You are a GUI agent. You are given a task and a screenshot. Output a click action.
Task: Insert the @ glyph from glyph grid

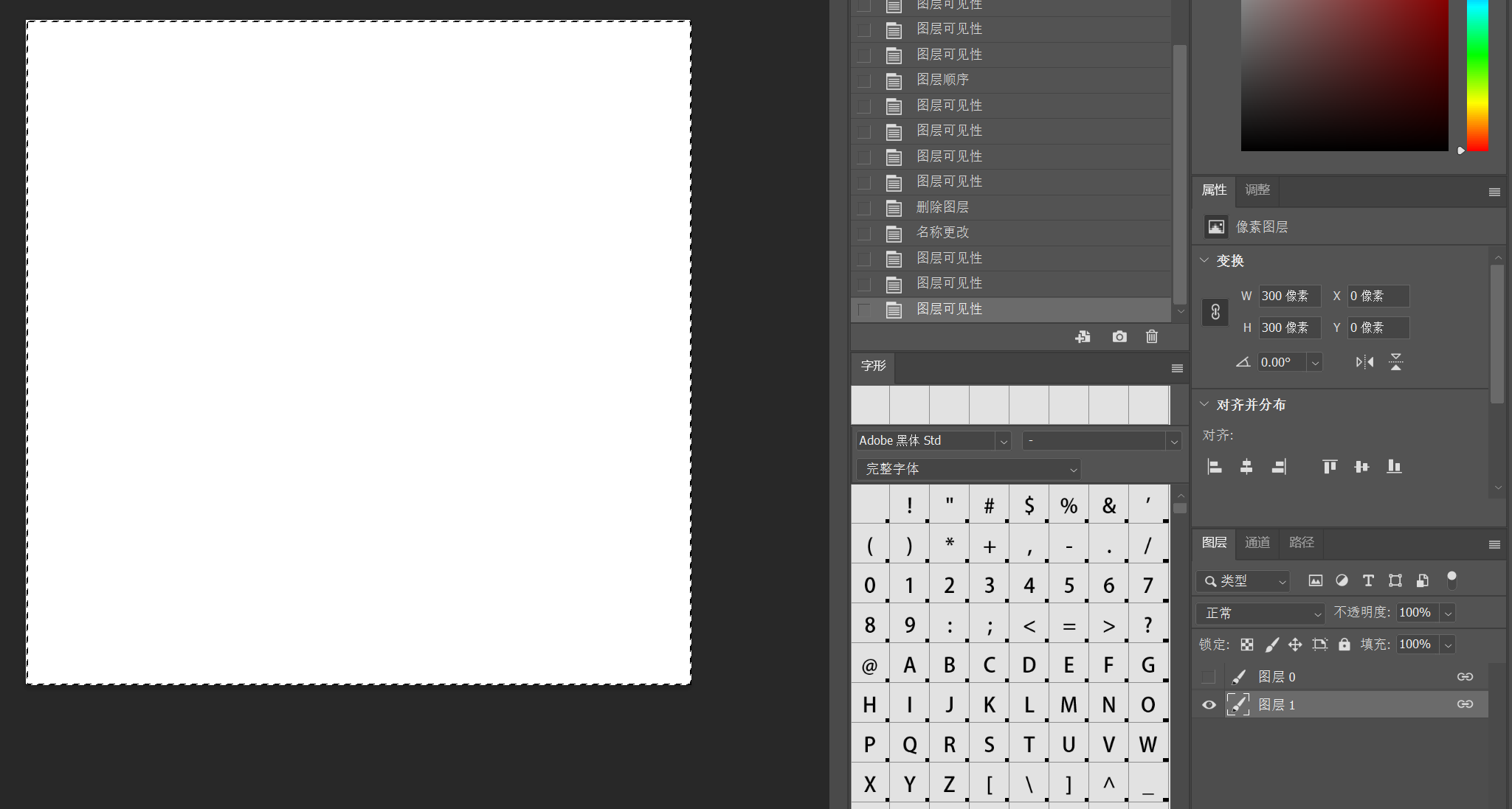(x=870, y=665)
